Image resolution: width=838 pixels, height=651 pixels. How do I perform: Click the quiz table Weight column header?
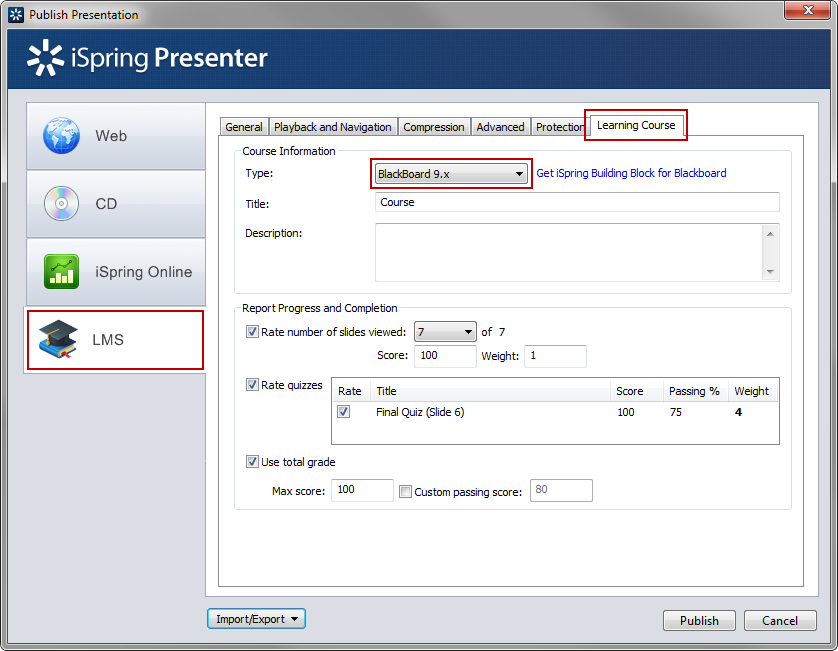(752, 391)
